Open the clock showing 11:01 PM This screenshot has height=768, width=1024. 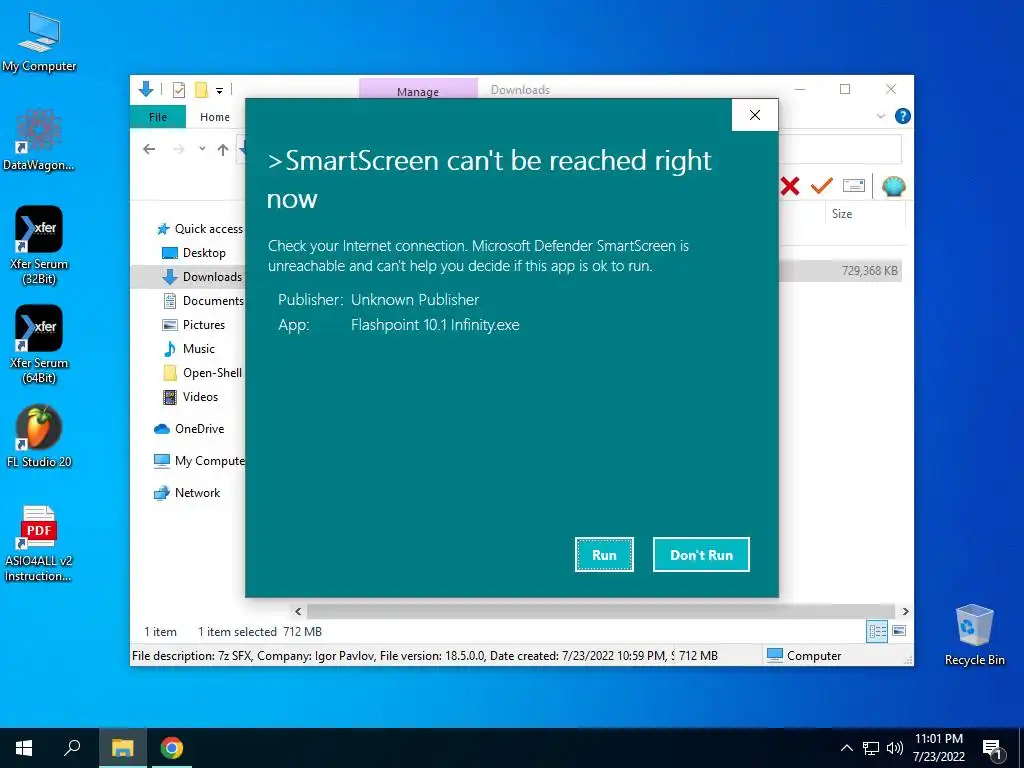938,748
